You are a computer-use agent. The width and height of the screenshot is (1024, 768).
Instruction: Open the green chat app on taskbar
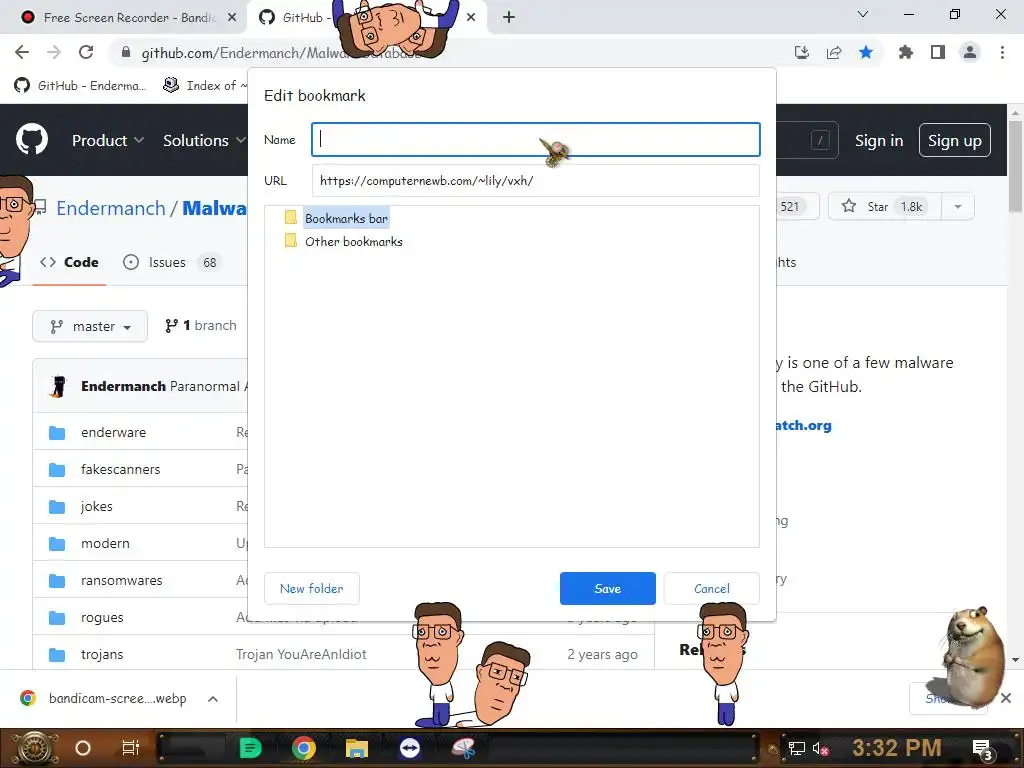[x=250, y=748]
